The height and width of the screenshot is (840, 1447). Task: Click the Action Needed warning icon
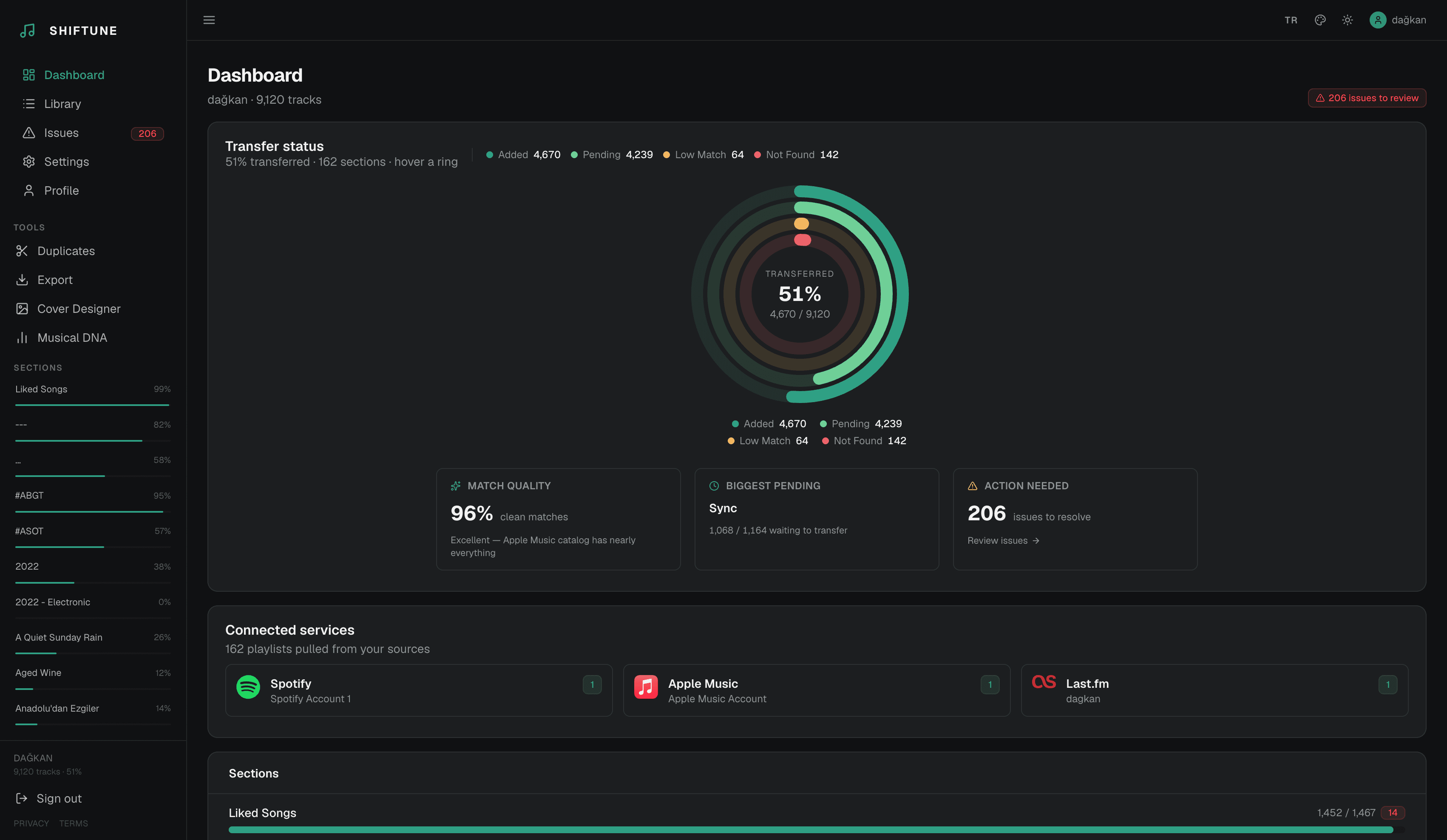click(x=972, y=486)
